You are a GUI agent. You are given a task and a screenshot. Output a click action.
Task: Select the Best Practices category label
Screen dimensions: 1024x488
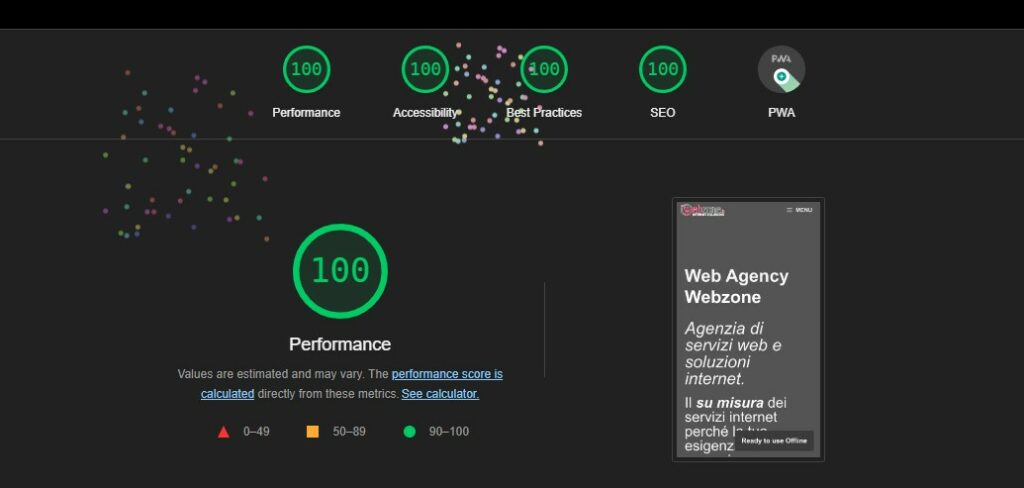544,112
